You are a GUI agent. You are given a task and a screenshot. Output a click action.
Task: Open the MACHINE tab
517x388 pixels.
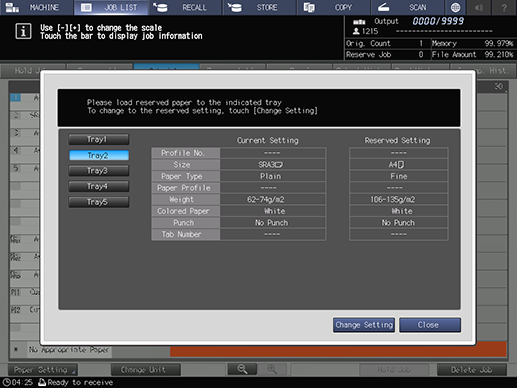[x=36, y=7]
